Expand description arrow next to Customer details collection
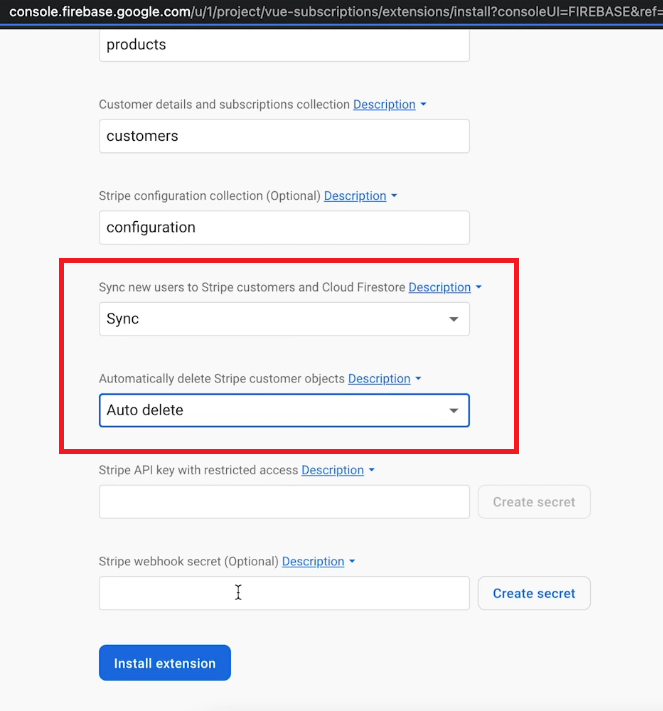 [x=423, y=104]
